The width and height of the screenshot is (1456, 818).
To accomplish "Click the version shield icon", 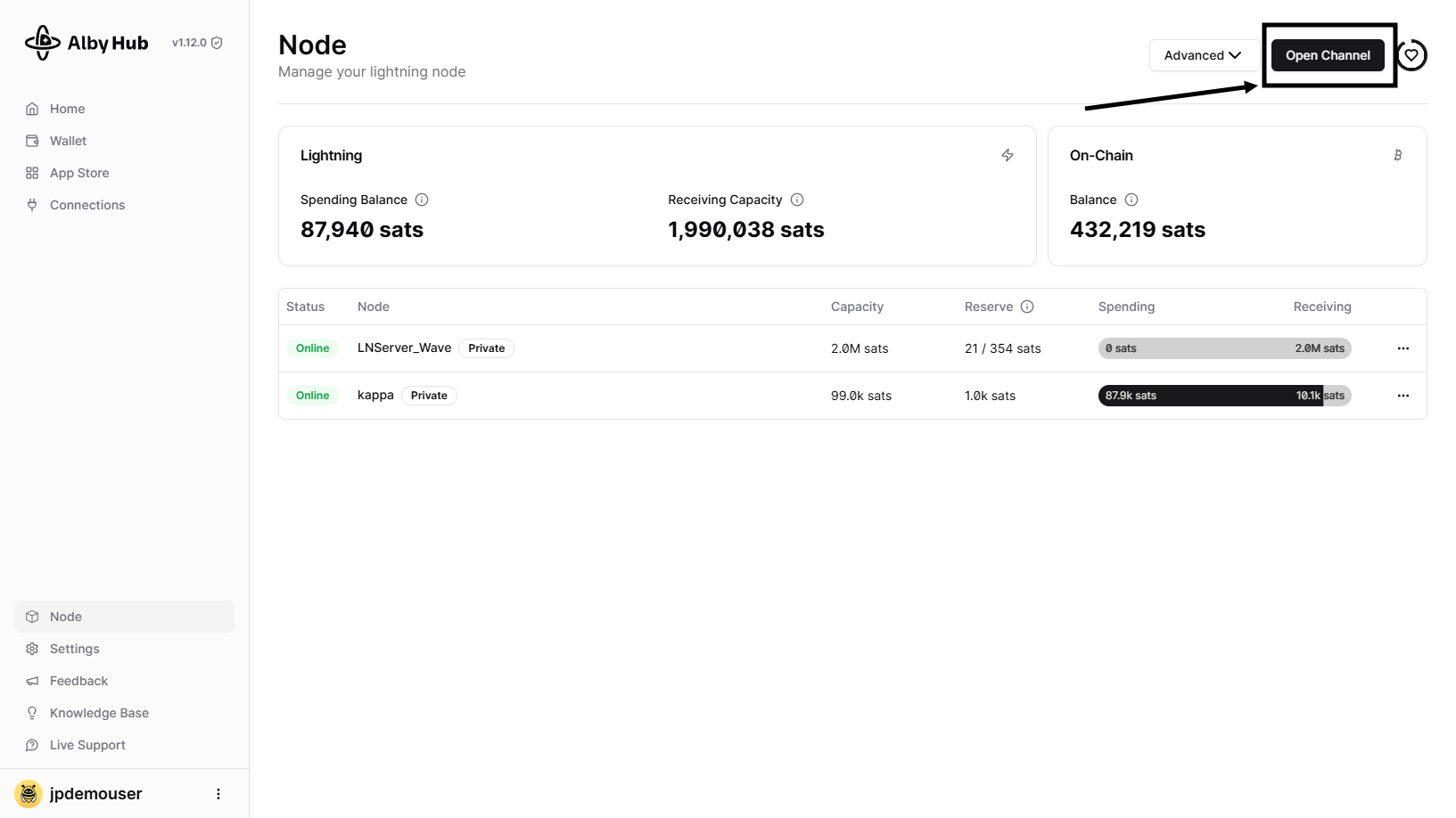I will click(217, 43).
